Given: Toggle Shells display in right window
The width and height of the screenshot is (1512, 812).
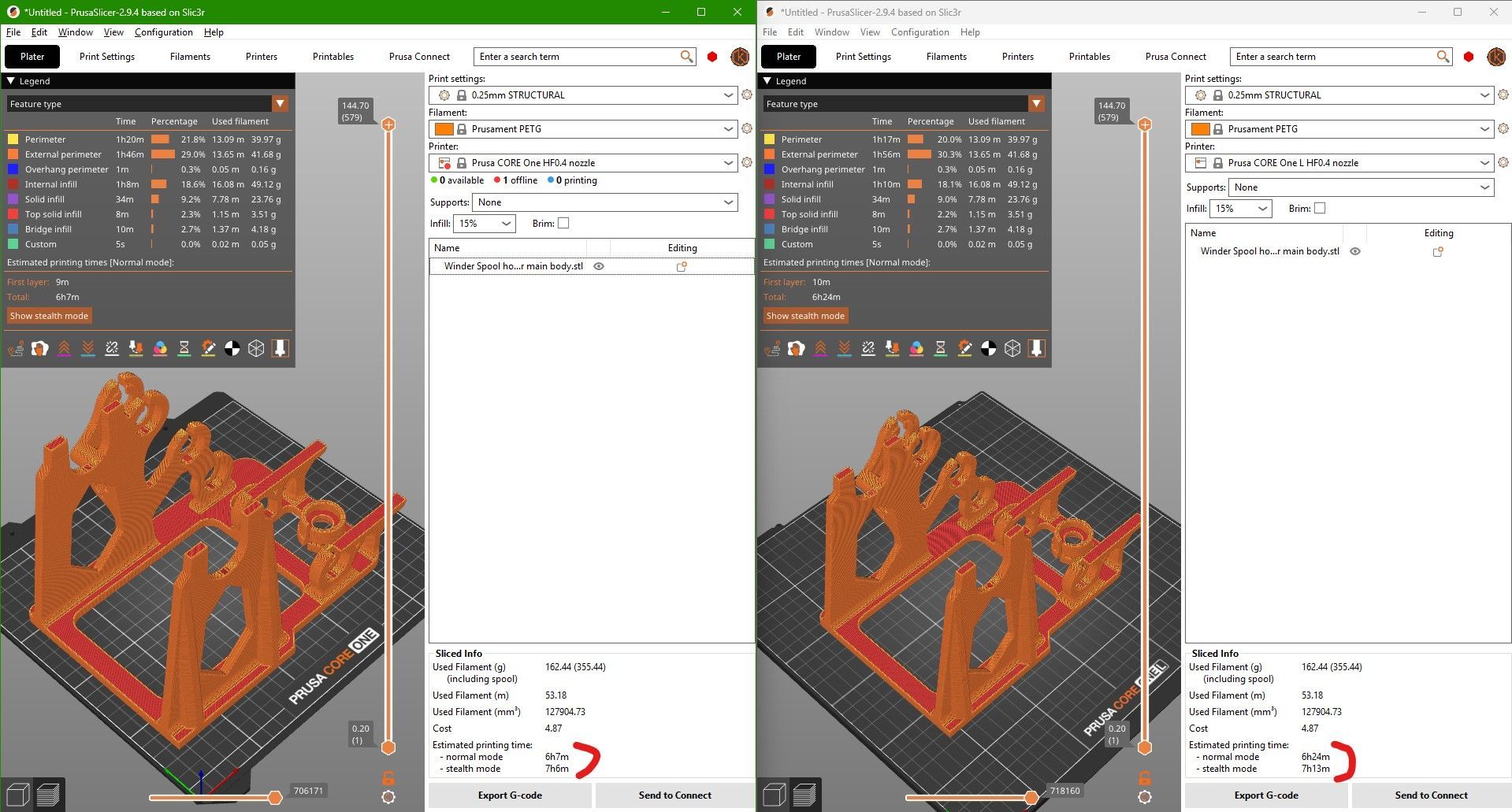Looking at the screenshot, I should pos(1012,348).
